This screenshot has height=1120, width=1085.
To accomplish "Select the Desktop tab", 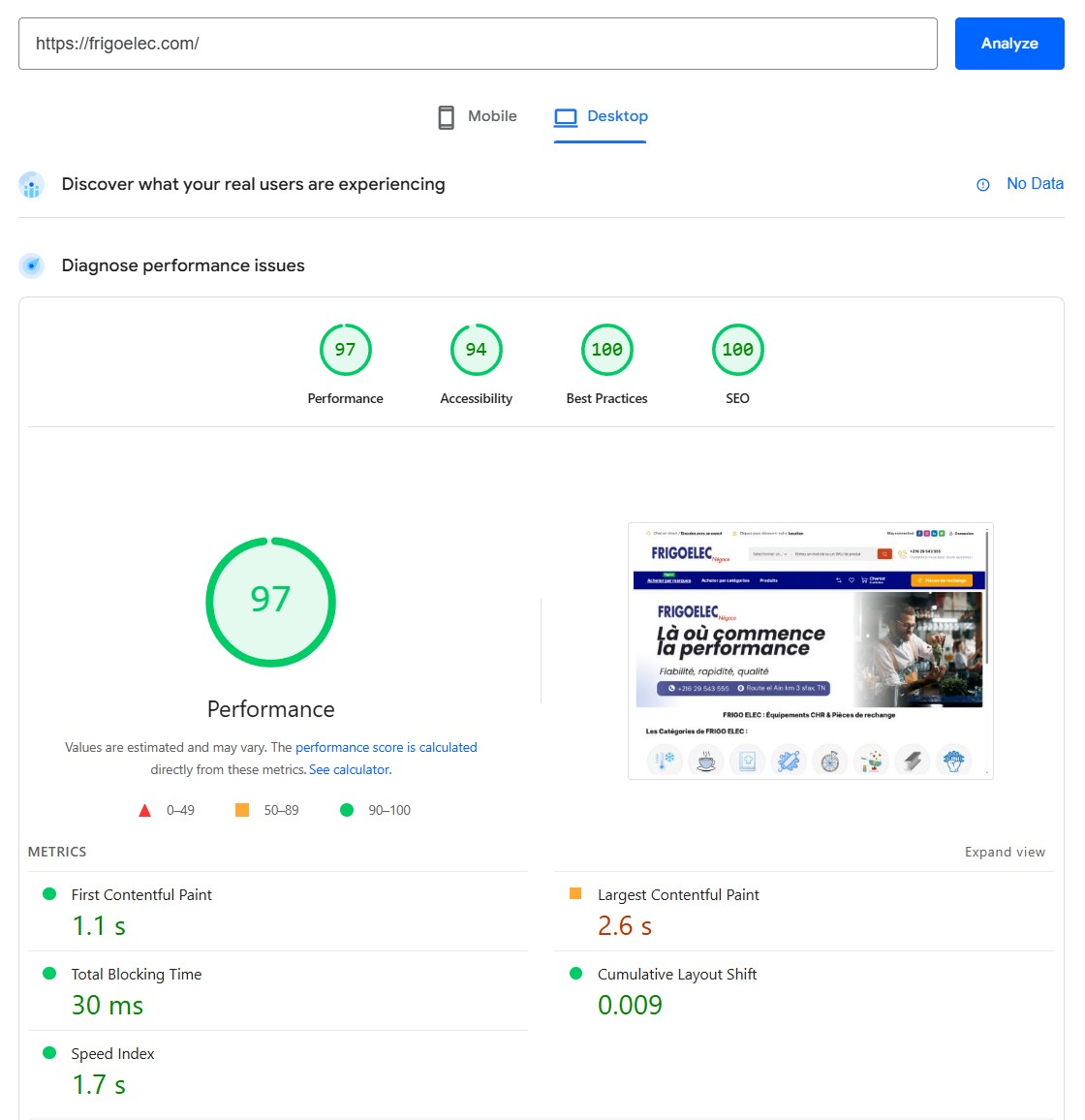I will pos(601,116).
